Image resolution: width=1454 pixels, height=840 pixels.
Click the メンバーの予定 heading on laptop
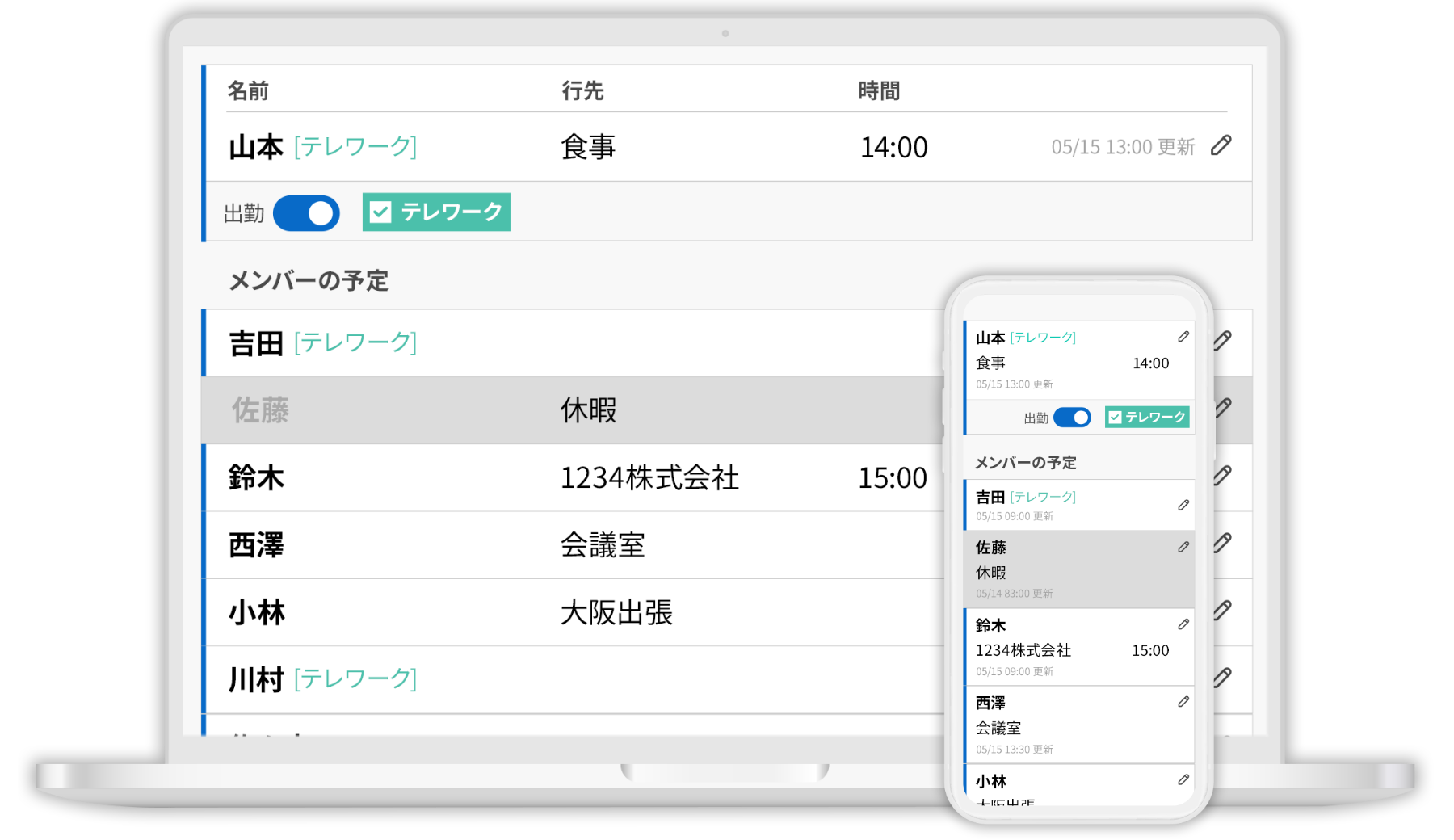tap(309, 280)
